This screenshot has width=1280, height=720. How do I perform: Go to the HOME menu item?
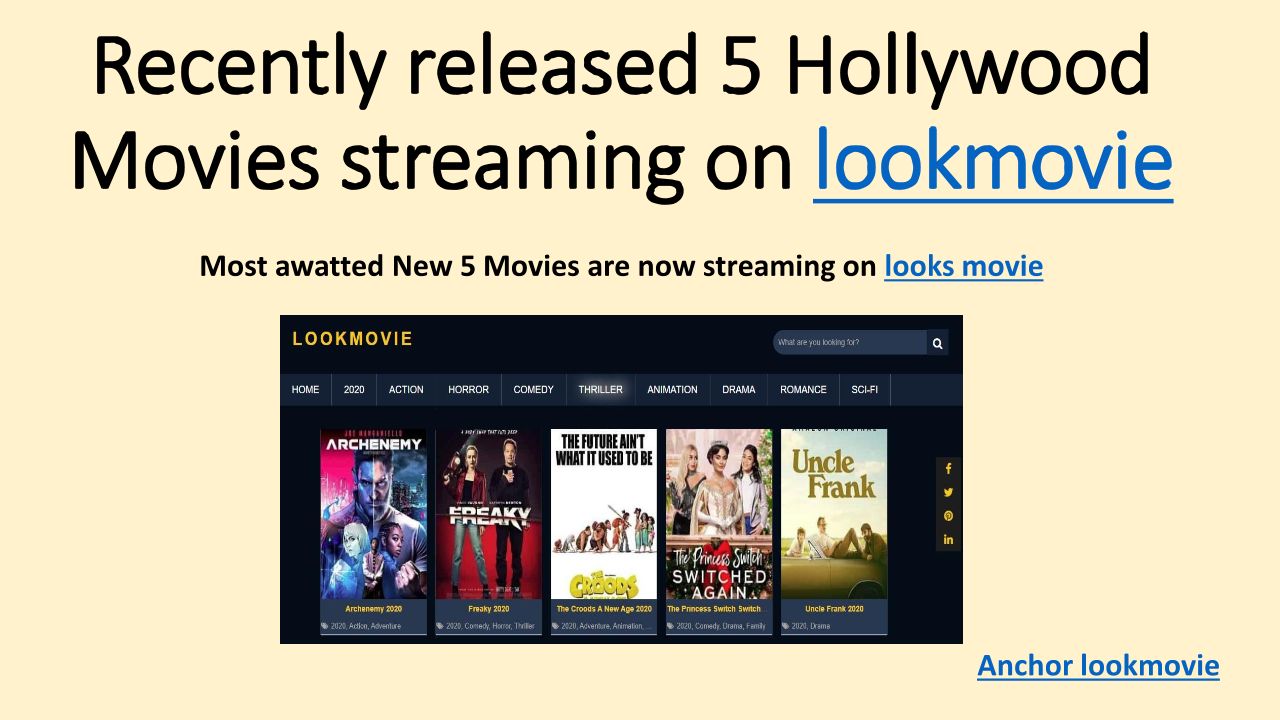(305, 390)
